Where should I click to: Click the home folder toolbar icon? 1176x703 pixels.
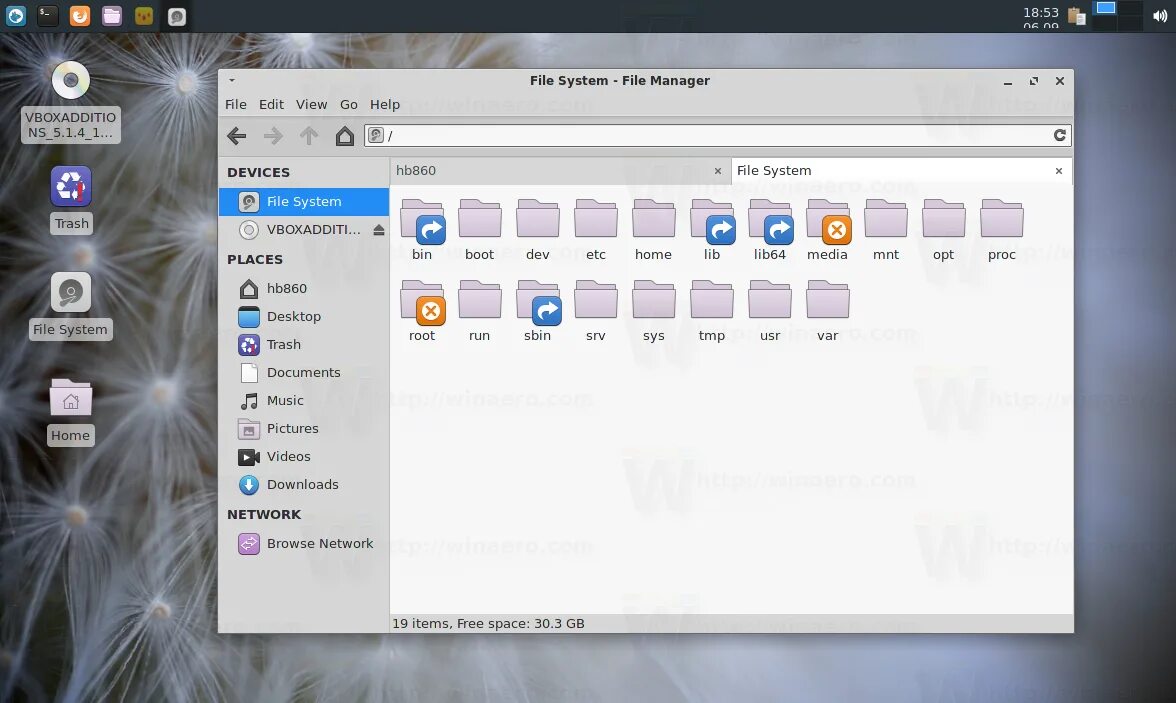(344, 136)
